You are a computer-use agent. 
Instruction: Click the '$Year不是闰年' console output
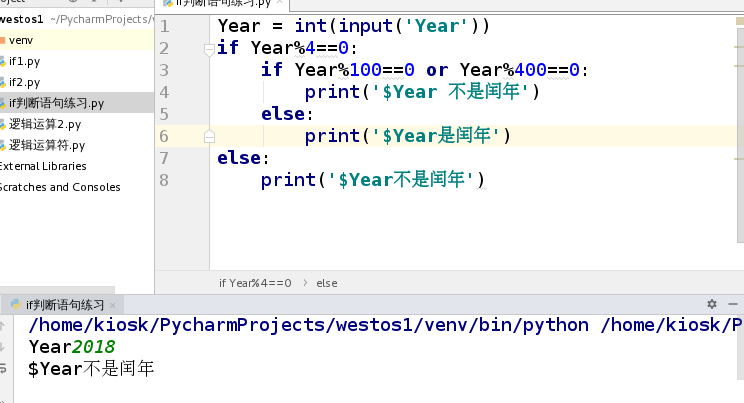91,369
